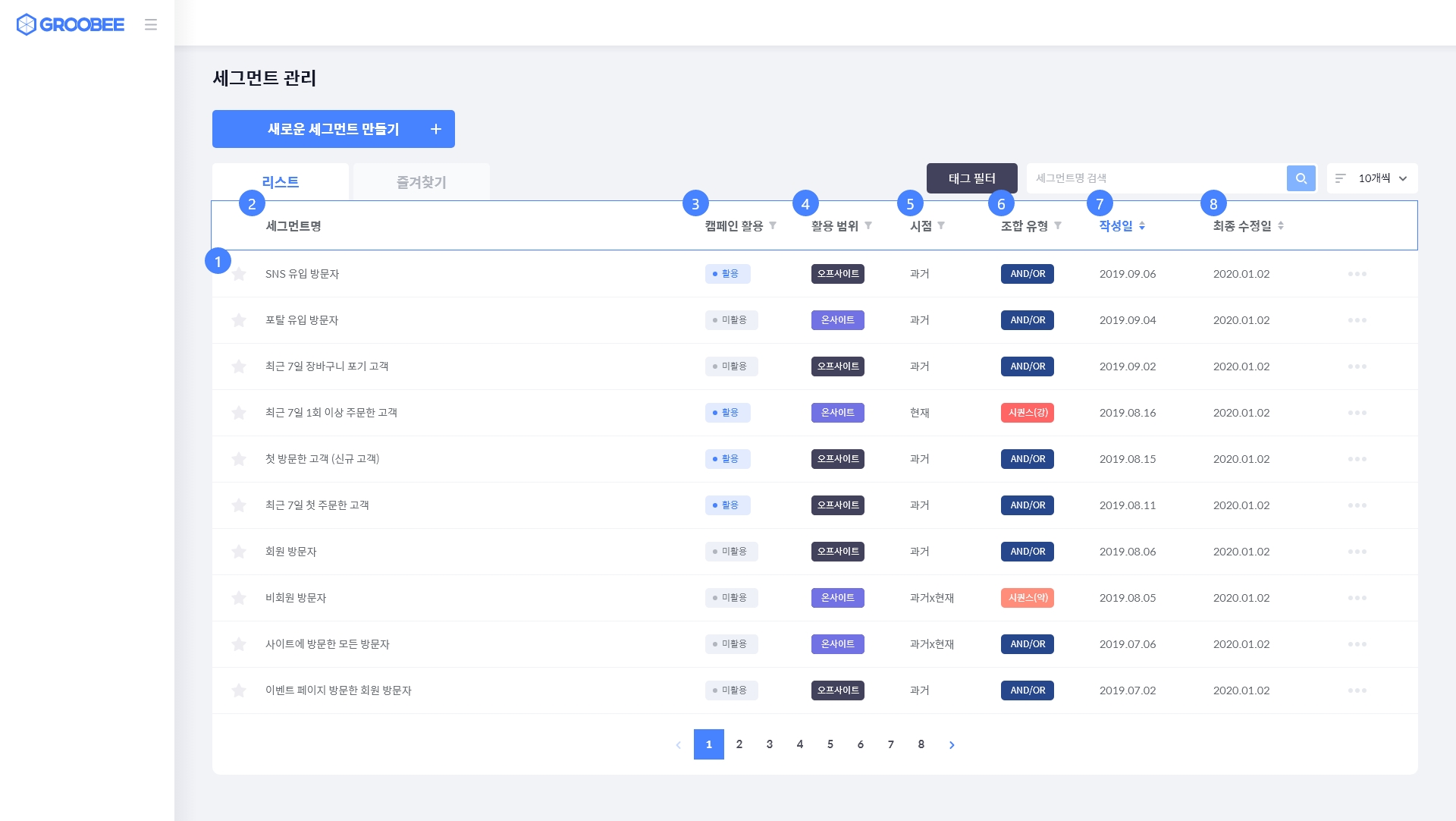Expand the 시점 column filter

pos(941,225)
